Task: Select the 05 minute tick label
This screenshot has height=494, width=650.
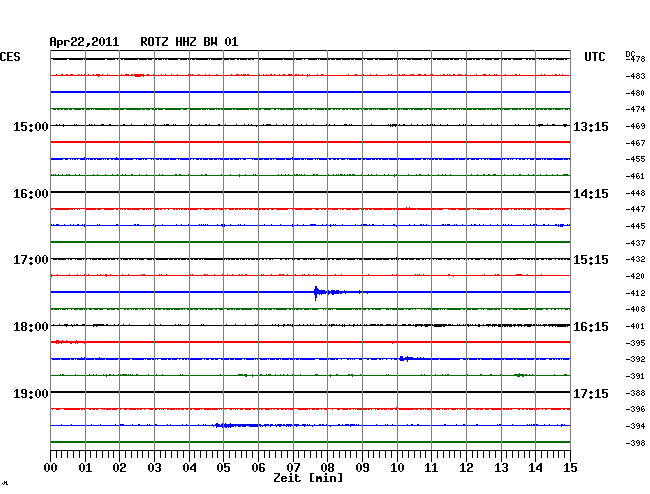Action: pos(223,468)
